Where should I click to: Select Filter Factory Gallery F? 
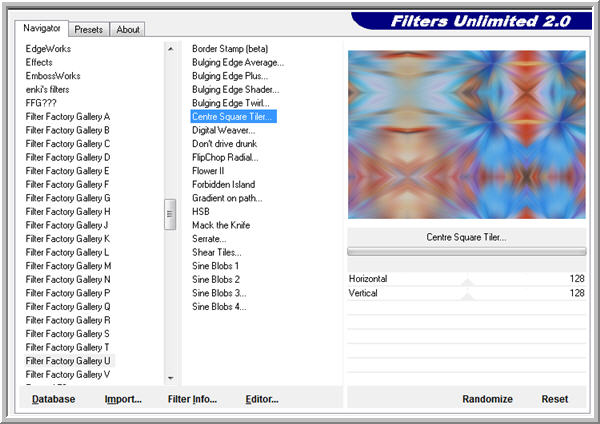click(x=67, y=184)
